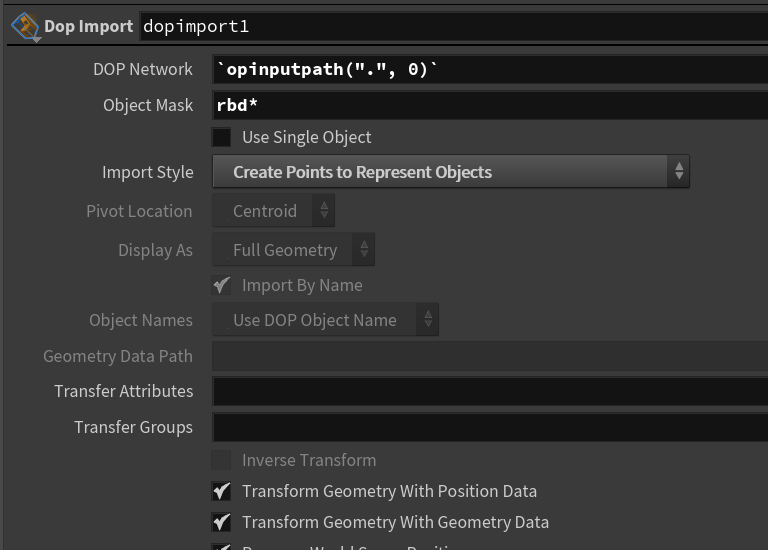The width and height of the screenshot is (768, 550).
Task: Click the Dop Import node type icon
Action: click(x=25, y=27)
